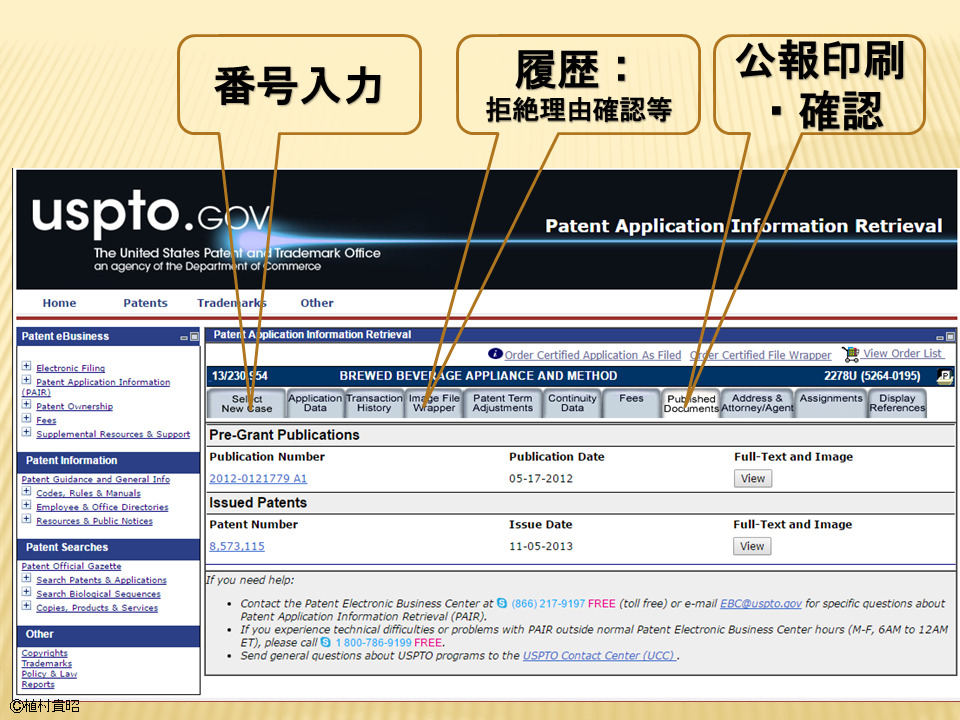Open Patents in the top navigation

click(145, 303)
